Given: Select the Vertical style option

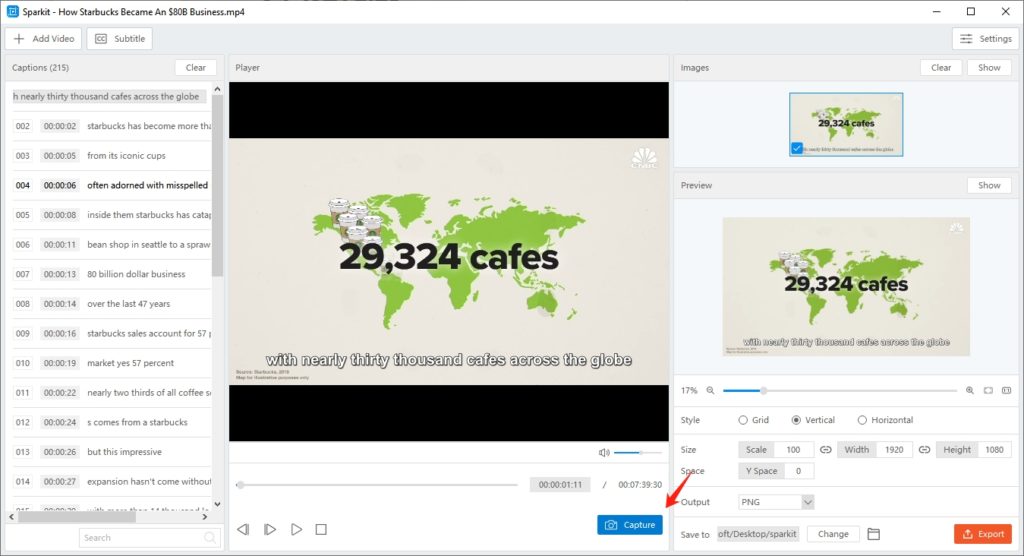Looking at the screenshot, I should [x=813, y=420].
